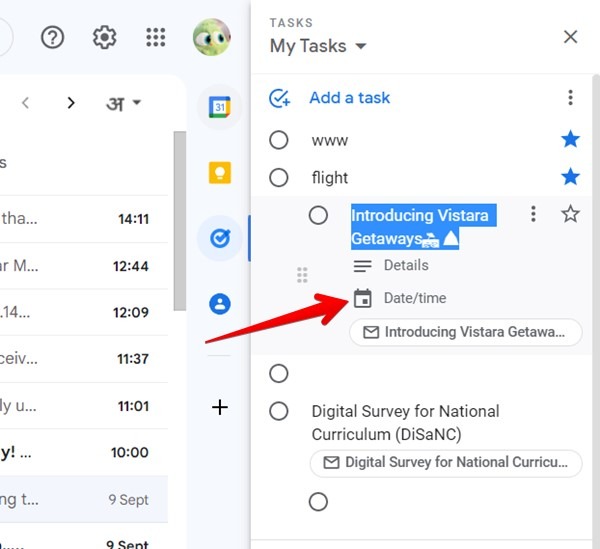
Task: Set Date/time for Vistara task
Action: 399,298
